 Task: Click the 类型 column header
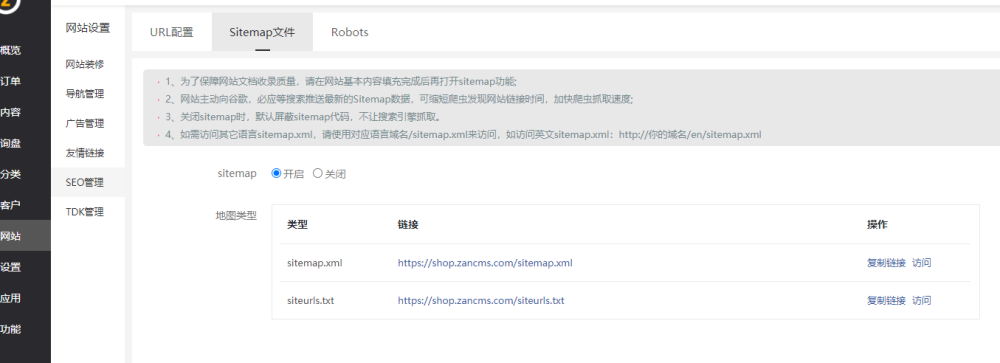[298, 225]
